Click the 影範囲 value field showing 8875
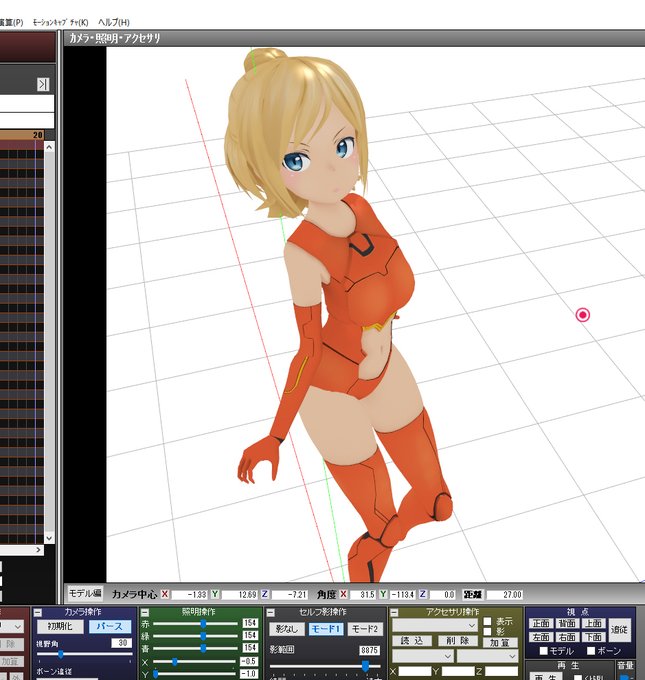The height and width of the screenshot is (680, 645). 370,651
